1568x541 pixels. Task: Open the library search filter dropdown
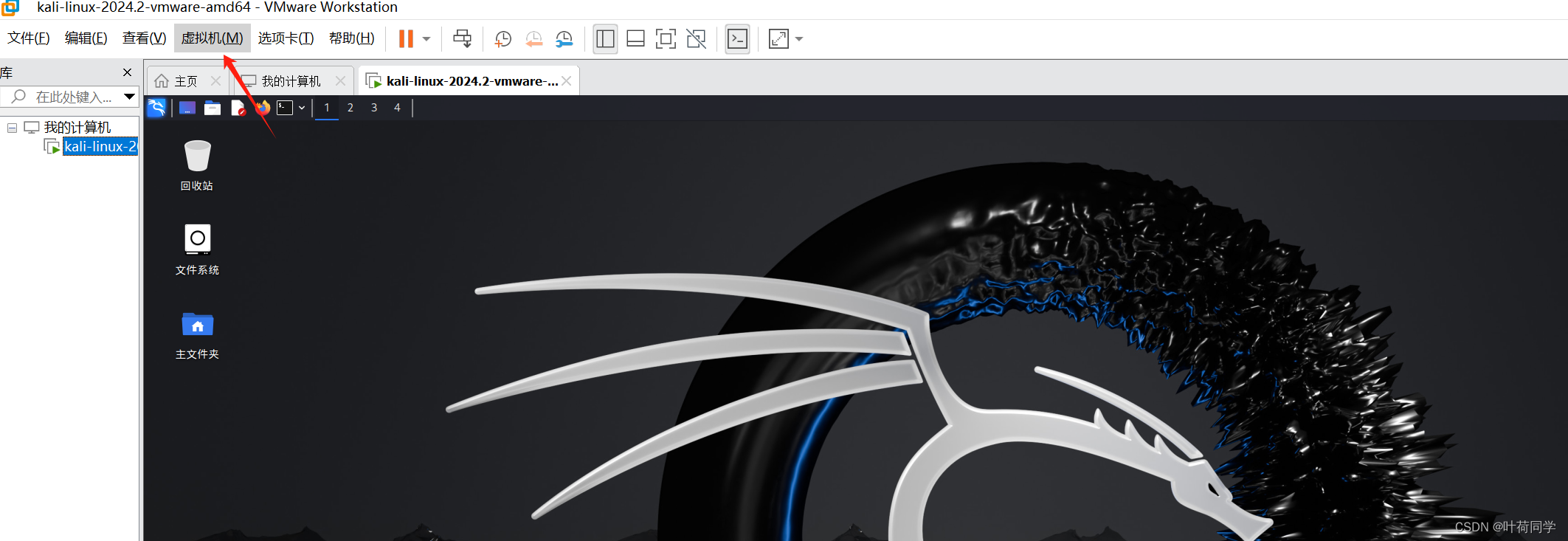point(129,97)
